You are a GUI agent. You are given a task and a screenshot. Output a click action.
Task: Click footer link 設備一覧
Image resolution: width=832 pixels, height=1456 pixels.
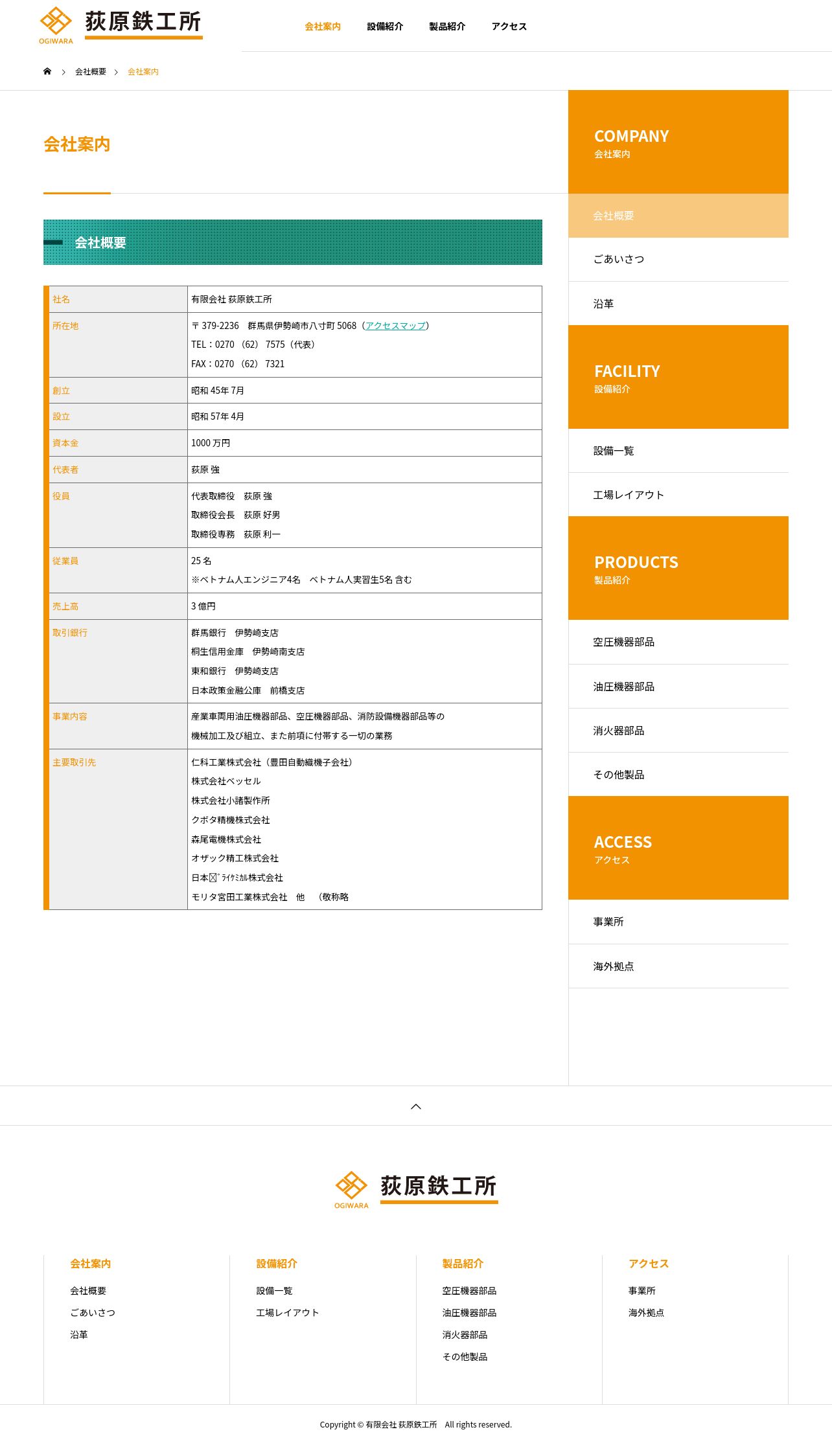(x=274, y=1291)
